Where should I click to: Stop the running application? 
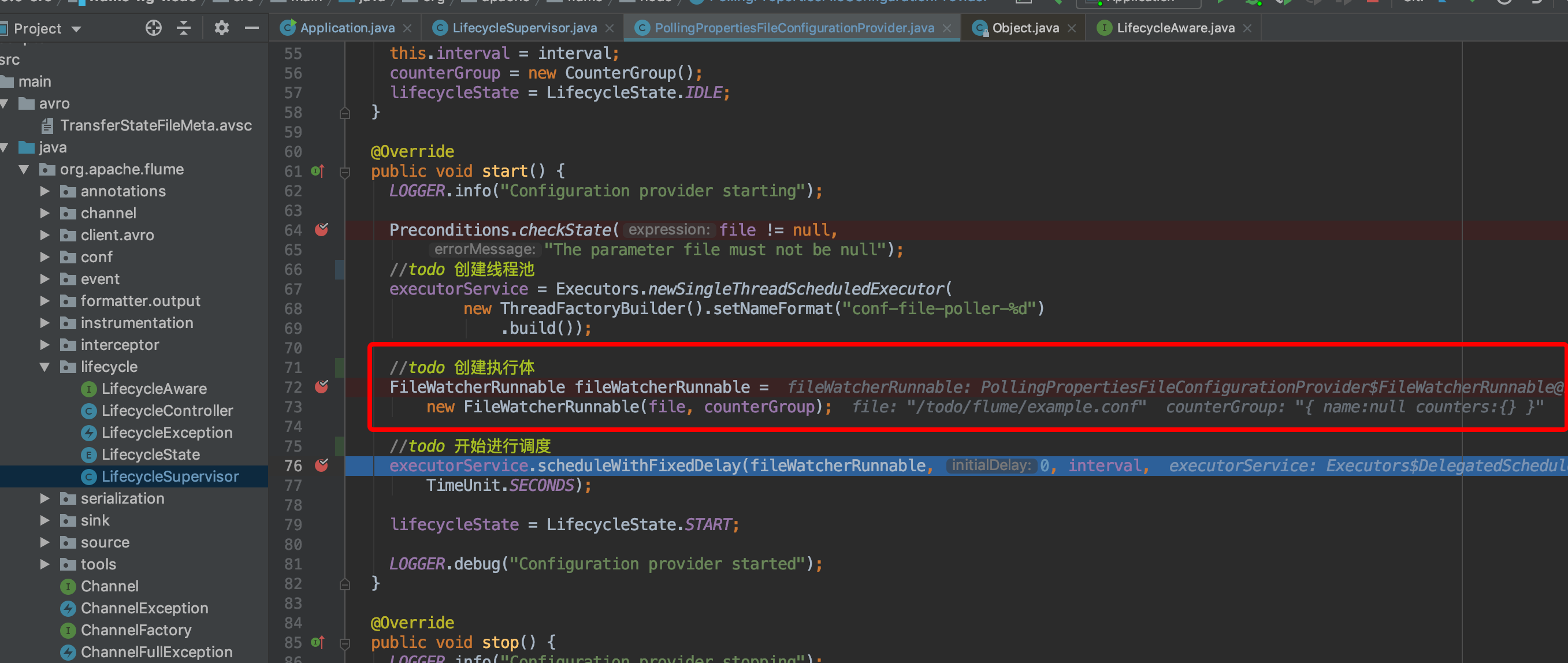(x=1372, y=2)
